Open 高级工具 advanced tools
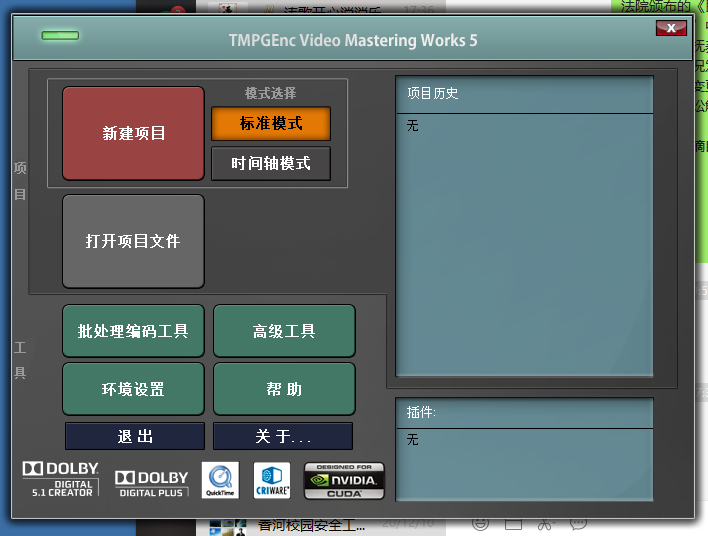The height and width of the screenshot is (536, 708). 284,331
